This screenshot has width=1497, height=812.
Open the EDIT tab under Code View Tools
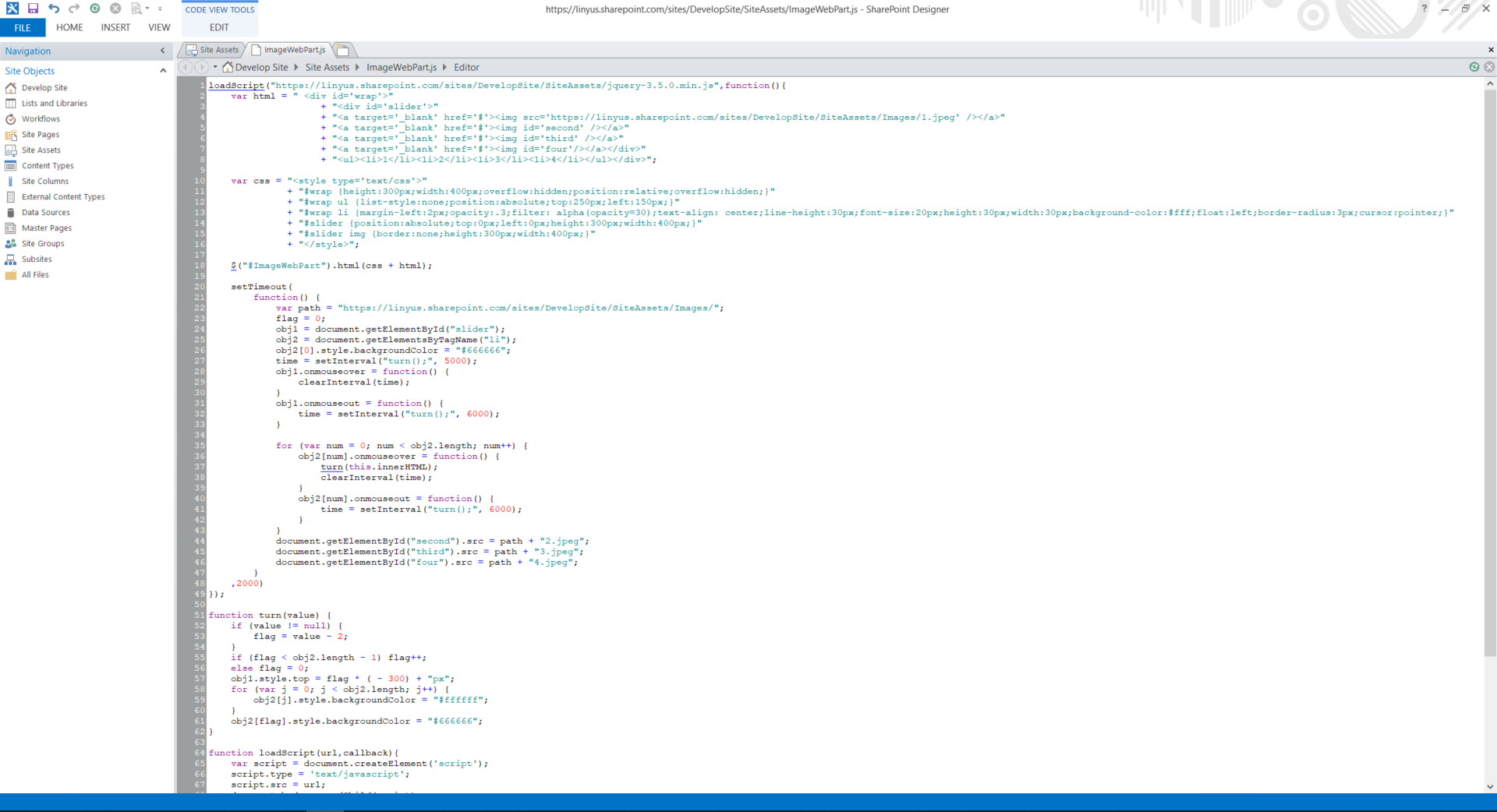(x=219, y=27)
